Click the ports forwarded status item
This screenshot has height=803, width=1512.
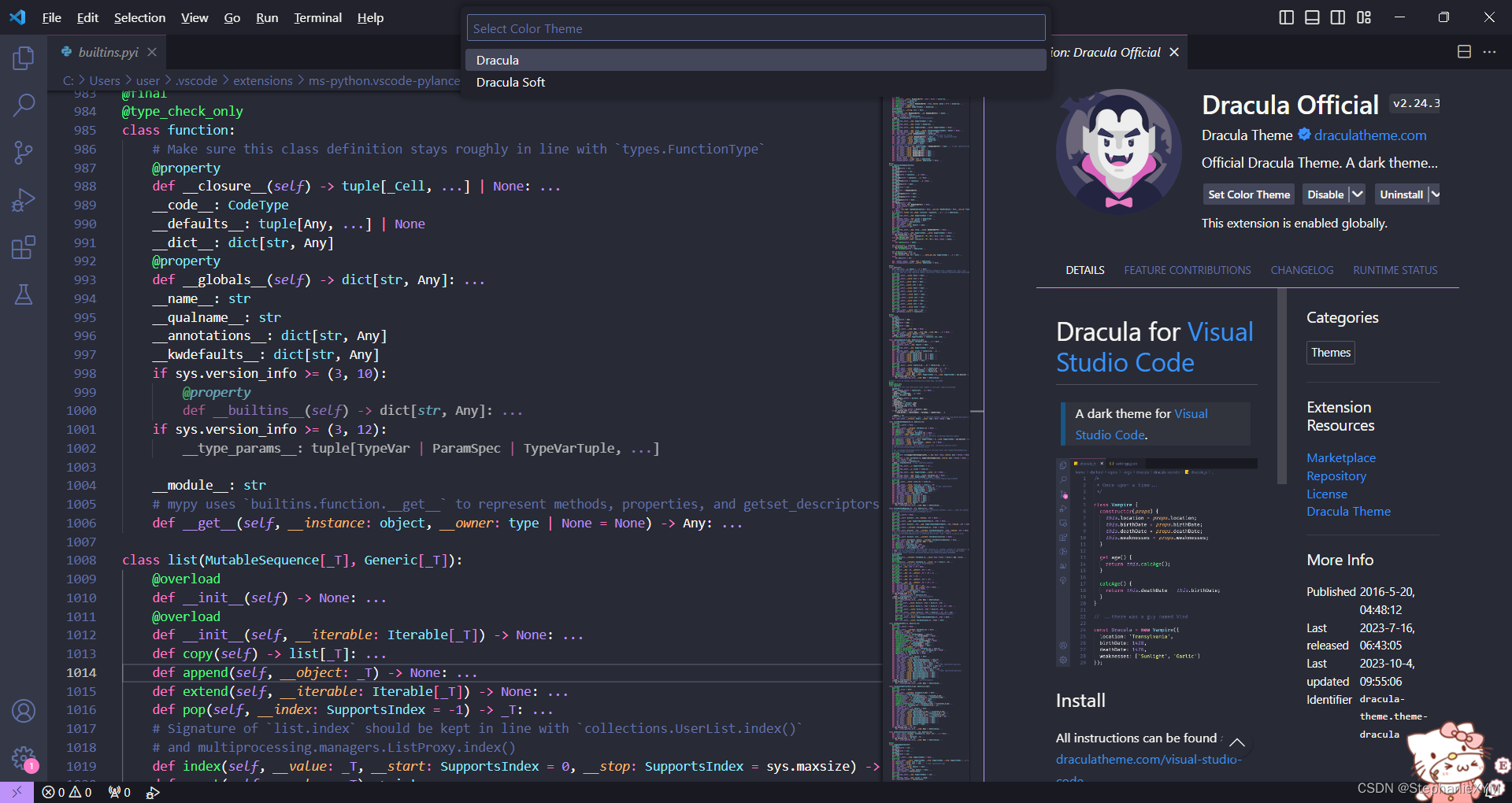tap(120, 792)
